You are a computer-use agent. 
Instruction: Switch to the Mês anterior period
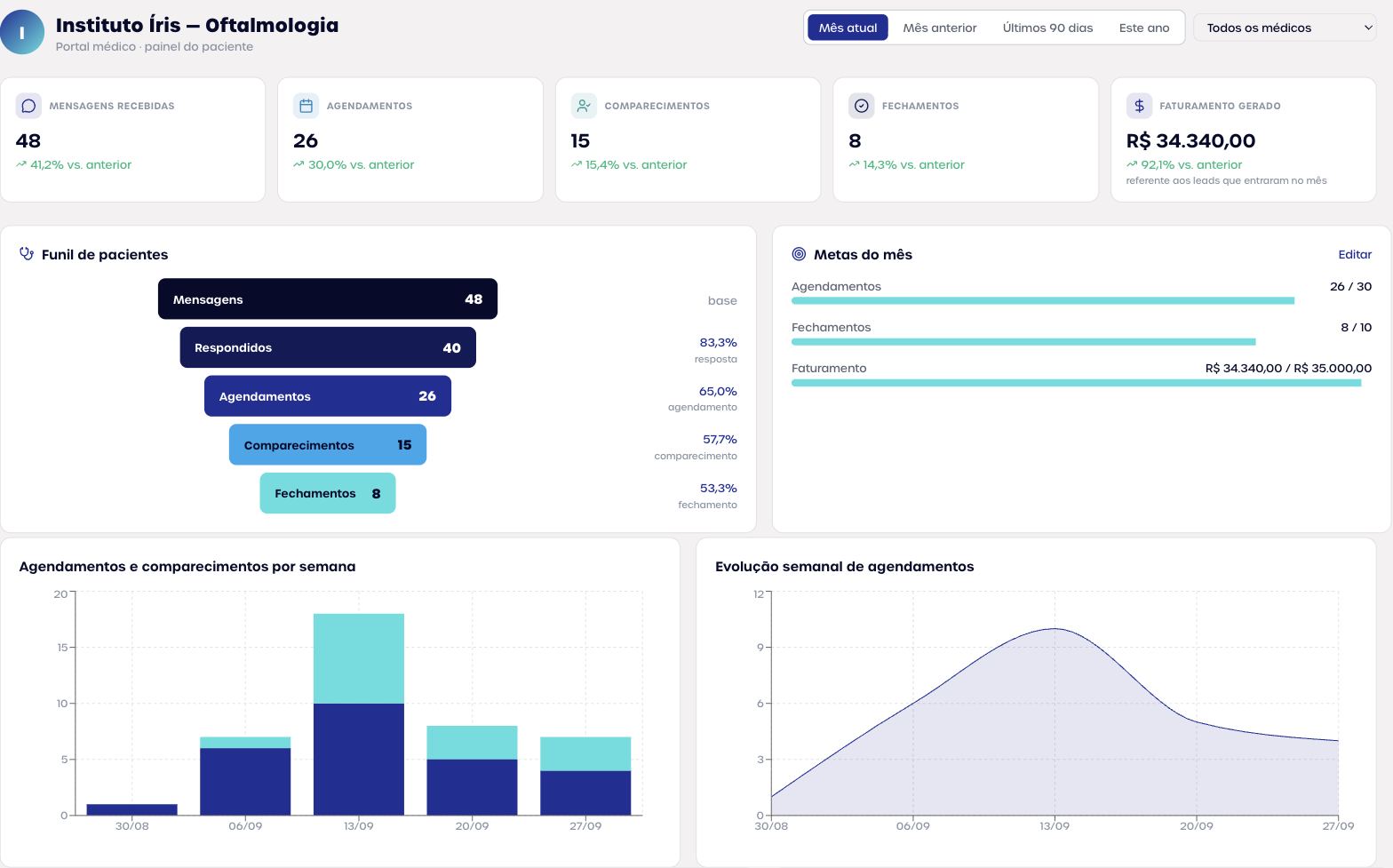(940, 28)
